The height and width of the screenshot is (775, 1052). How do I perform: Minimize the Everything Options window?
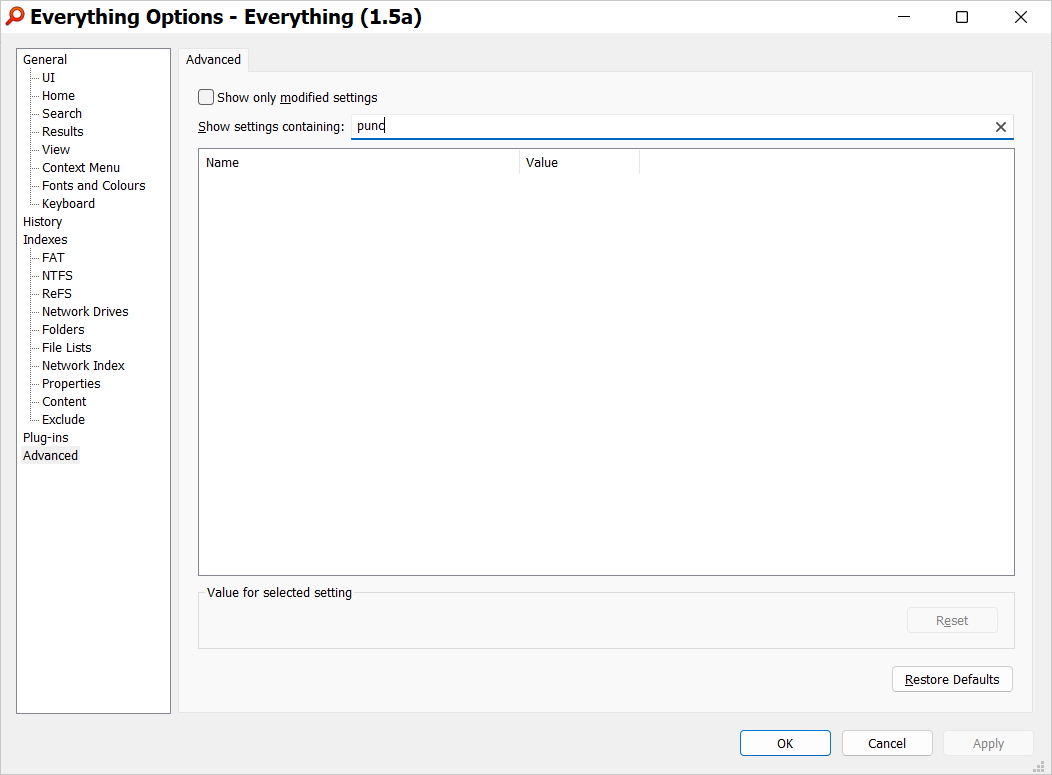[x=904, y=17]
